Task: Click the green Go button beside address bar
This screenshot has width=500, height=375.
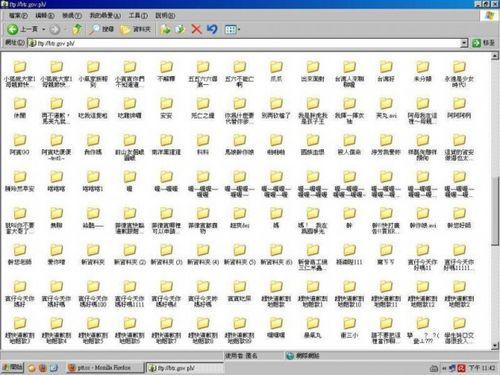Action: click(x=483, y=43)
